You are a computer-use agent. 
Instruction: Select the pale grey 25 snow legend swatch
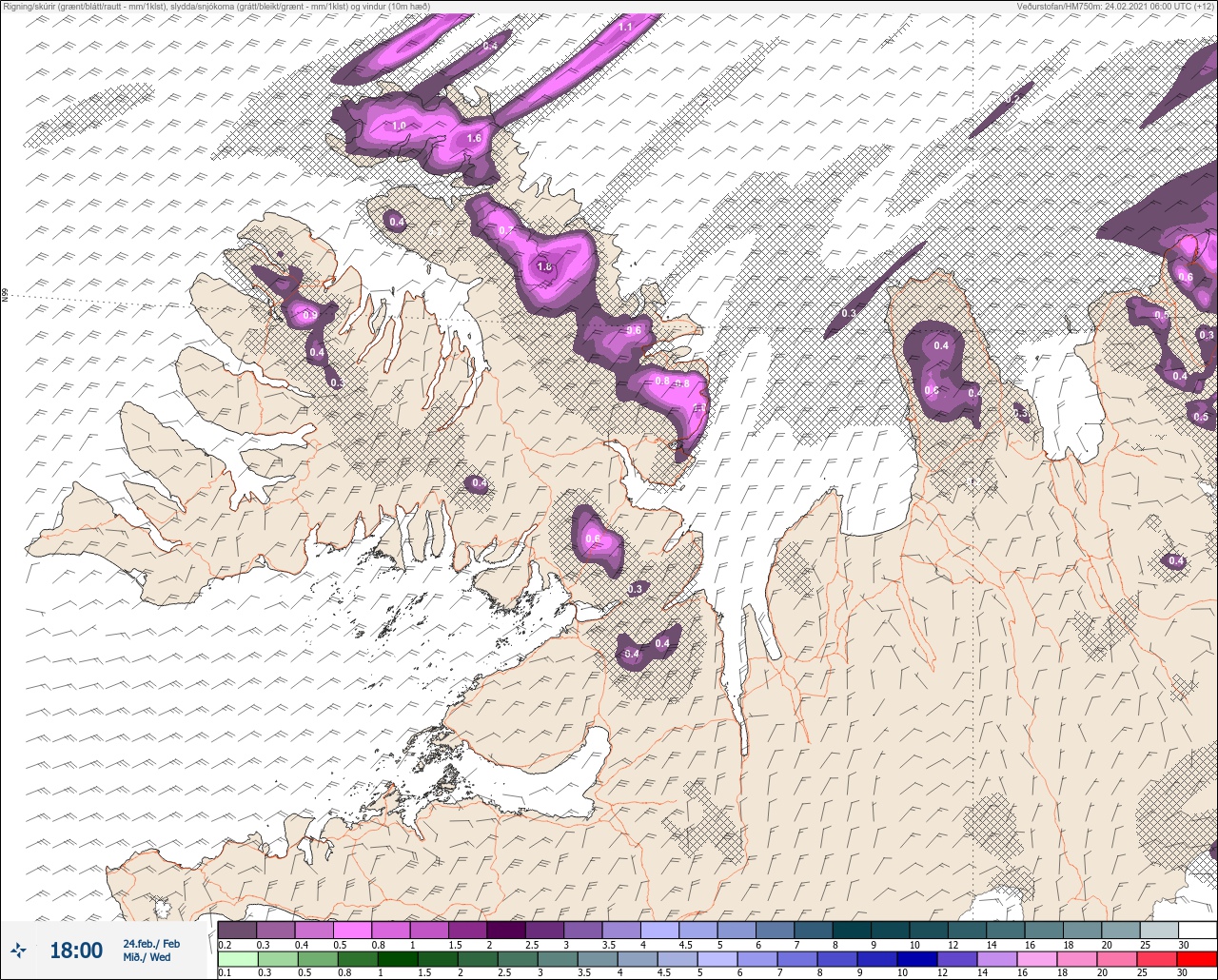(x=1159, y=930)
